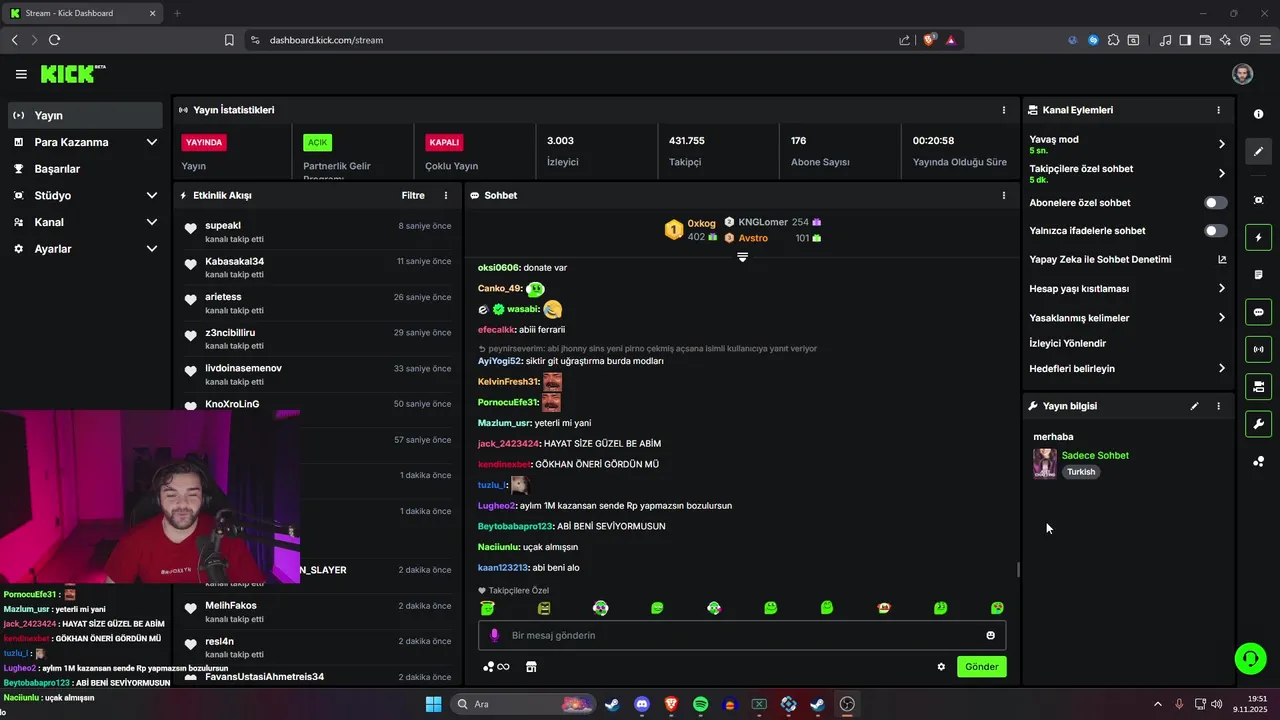
Task: Click the Sadece Sohbet category link
Action: click(x=1095, y=456)
